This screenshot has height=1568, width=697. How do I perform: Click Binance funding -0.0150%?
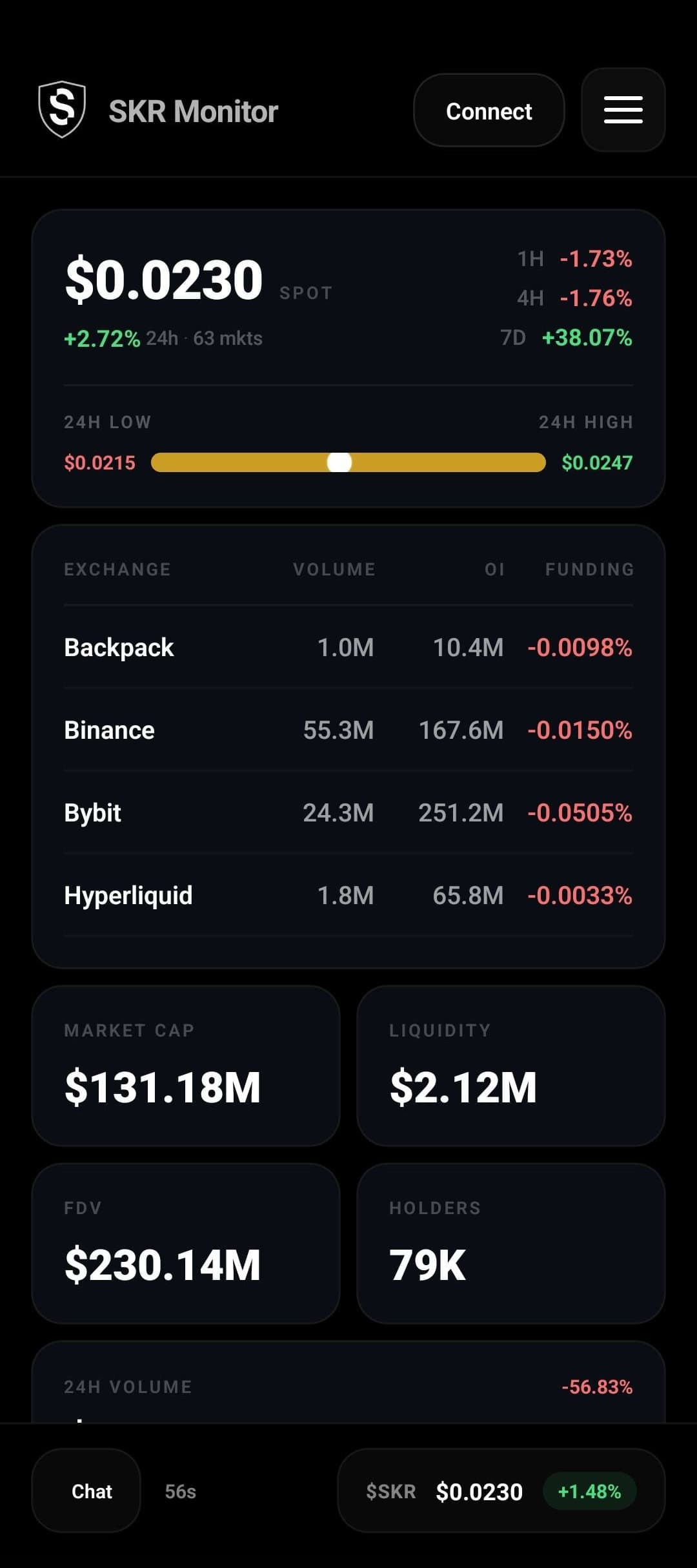580,730
